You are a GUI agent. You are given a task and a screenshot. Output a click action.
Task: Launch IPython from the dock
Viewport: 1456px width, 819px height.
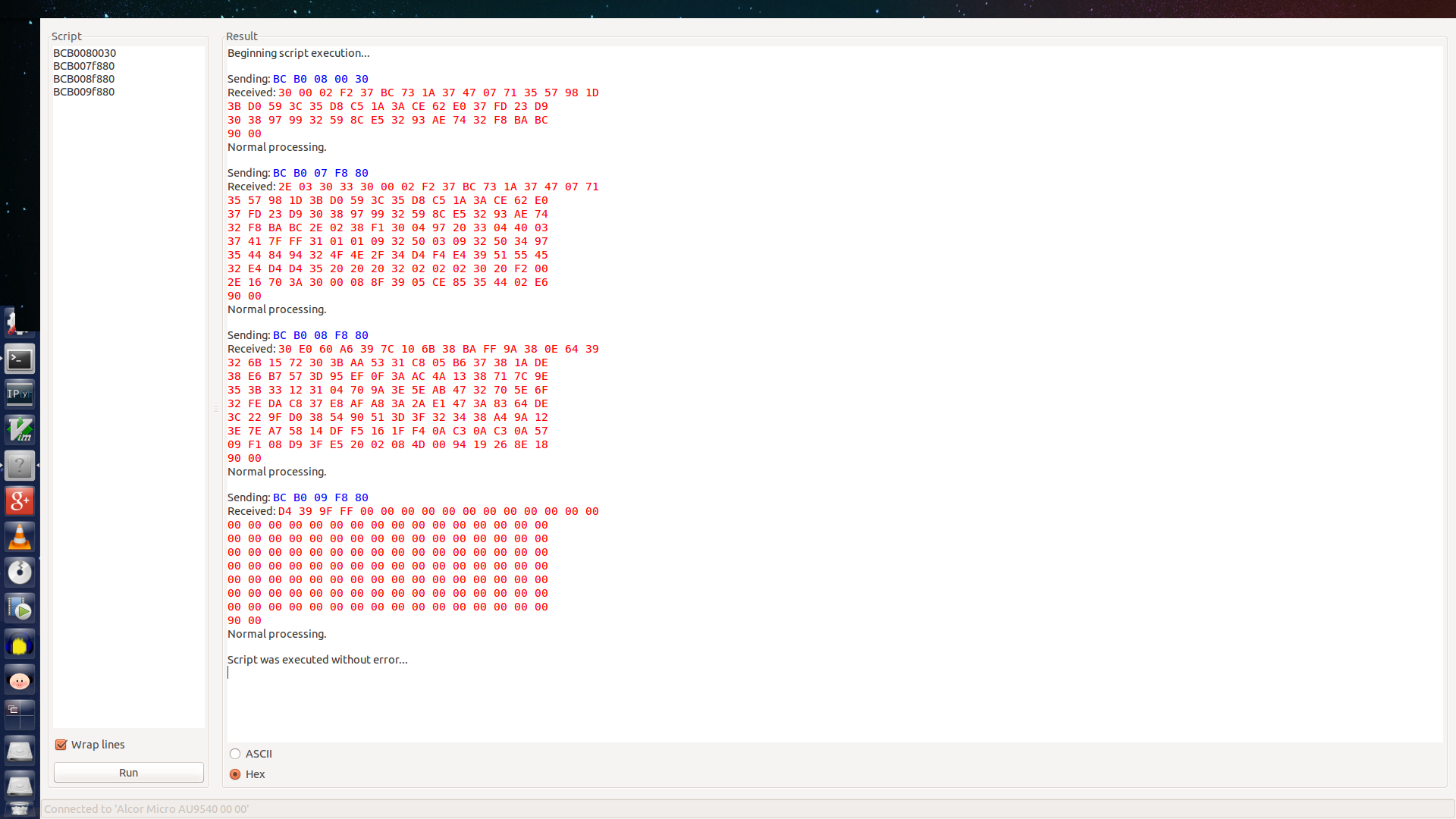[x=20, y=394]
